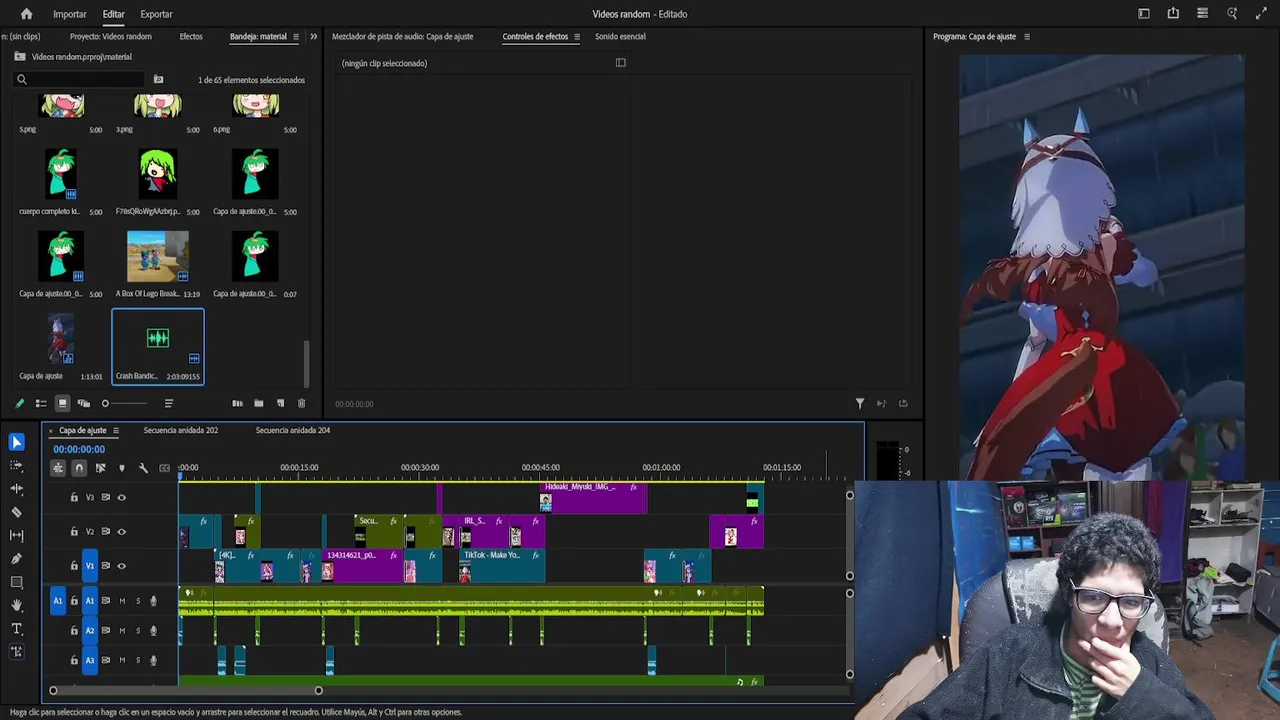Click the quick export share icon
The height and width of the screenshot is (720, 1280).
click(1173, 14)
